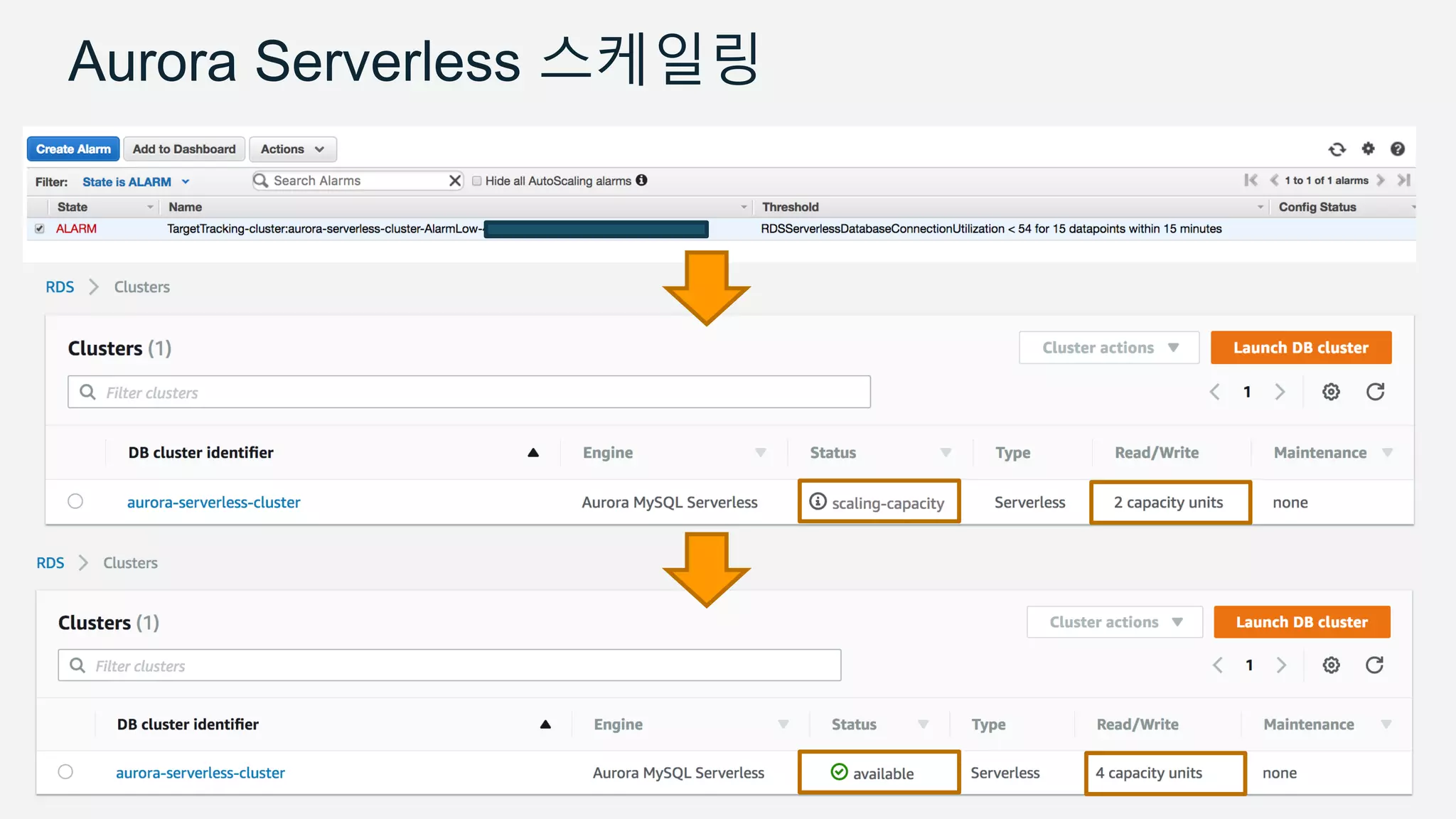Click alarms Name column header
1456x819 pixels.
tap(185, 207)
